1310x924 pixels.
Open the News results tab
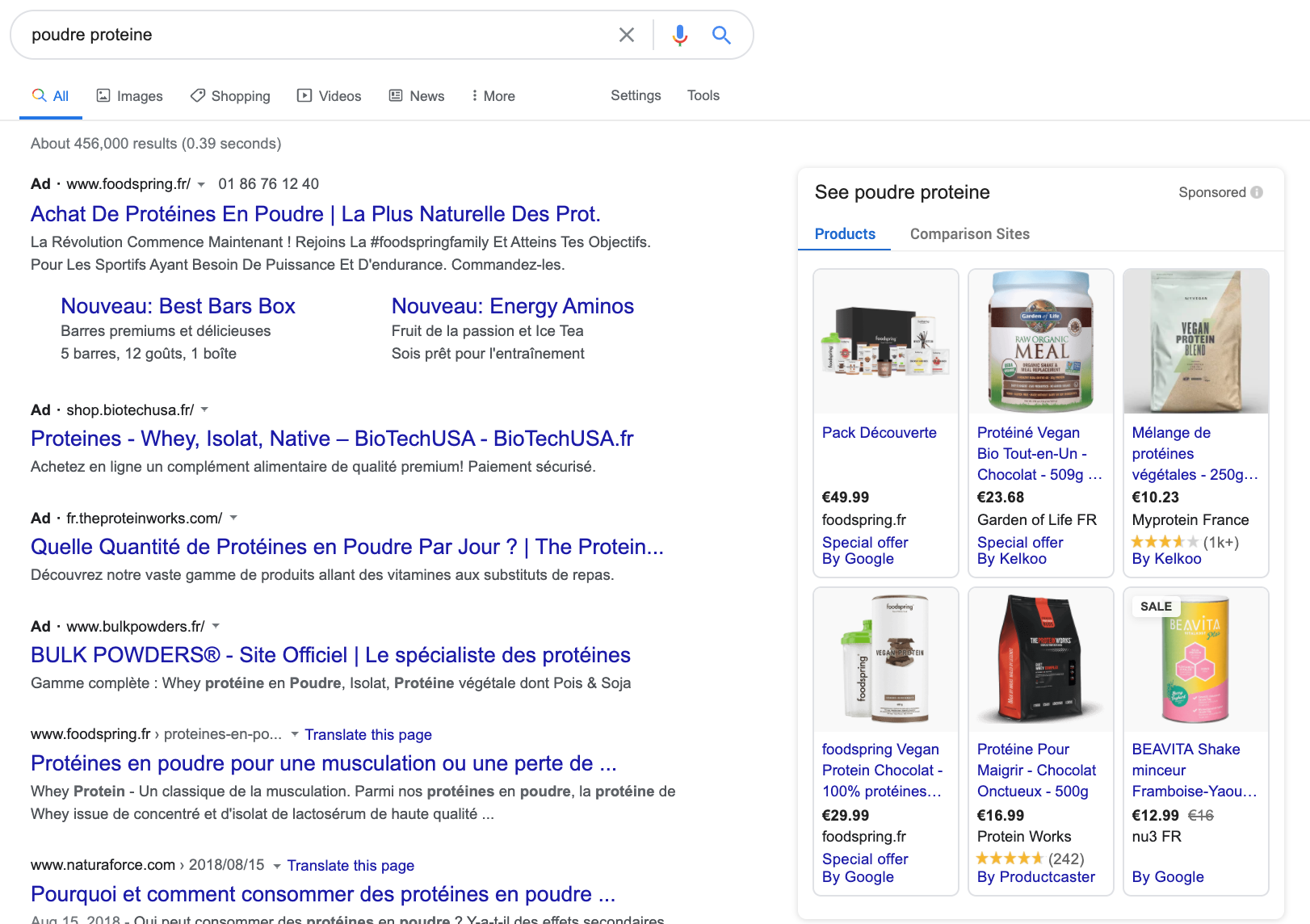click(417, 96)
